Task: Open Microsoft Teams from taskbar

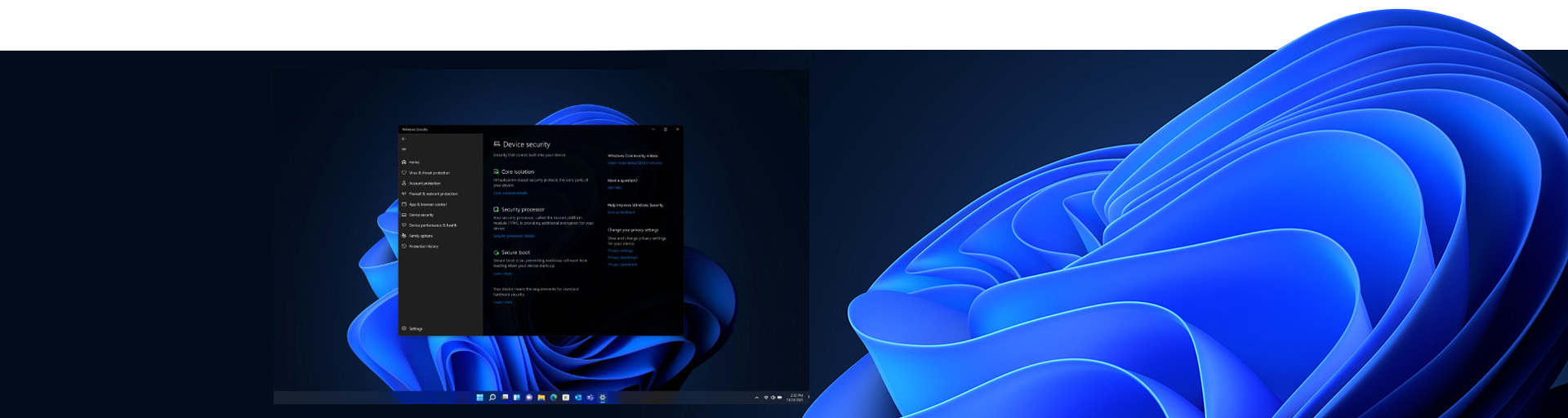Action: click(x=590, y=398)
